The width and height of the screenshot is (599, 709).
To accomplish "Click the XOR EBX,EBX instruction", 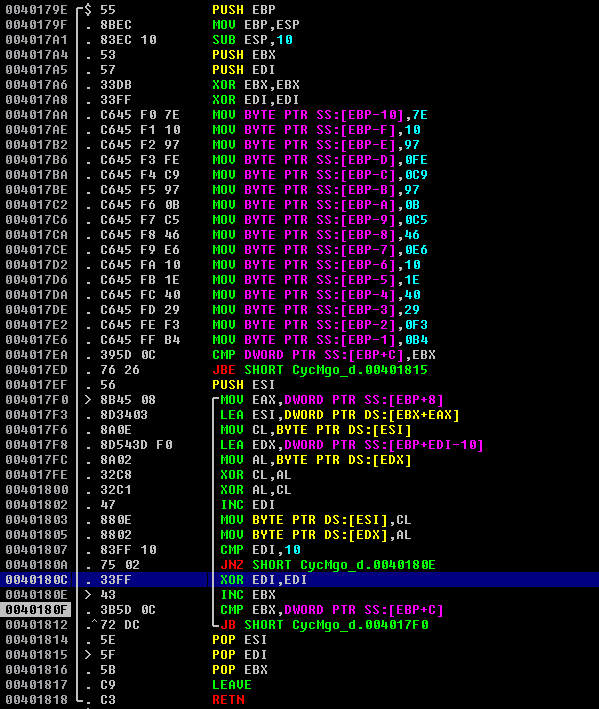I will click(256, 85).
